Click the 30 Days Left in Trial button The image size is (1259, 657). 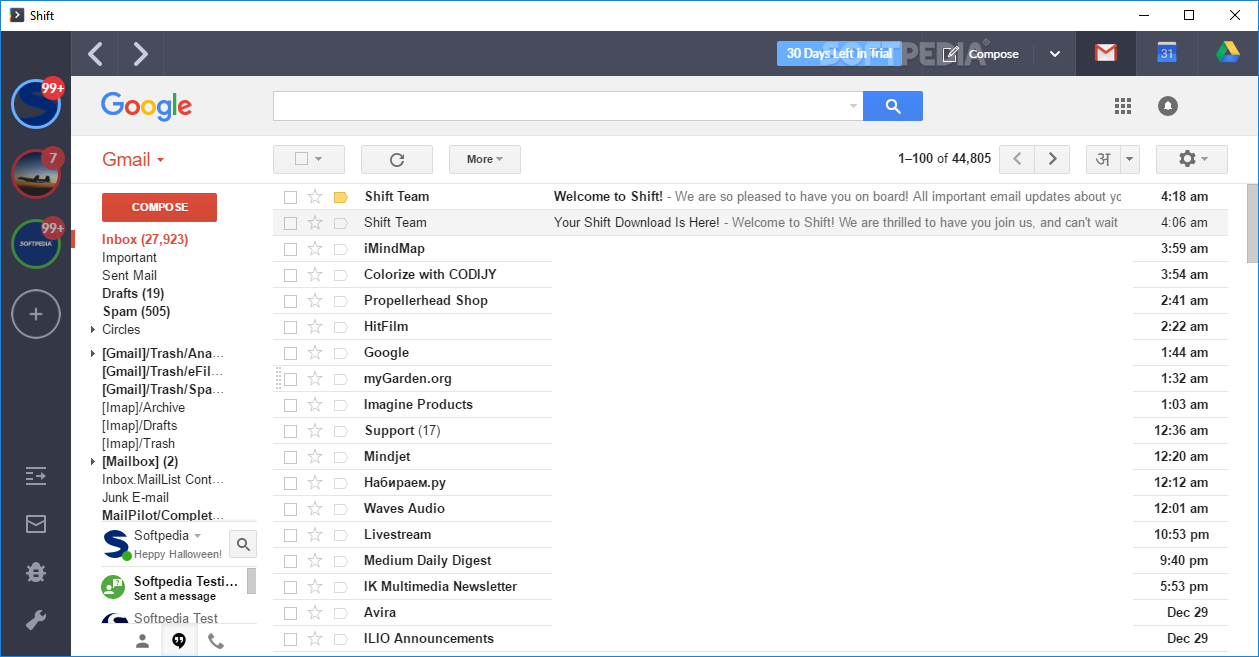pyautogui.click(x=839, y=54)
